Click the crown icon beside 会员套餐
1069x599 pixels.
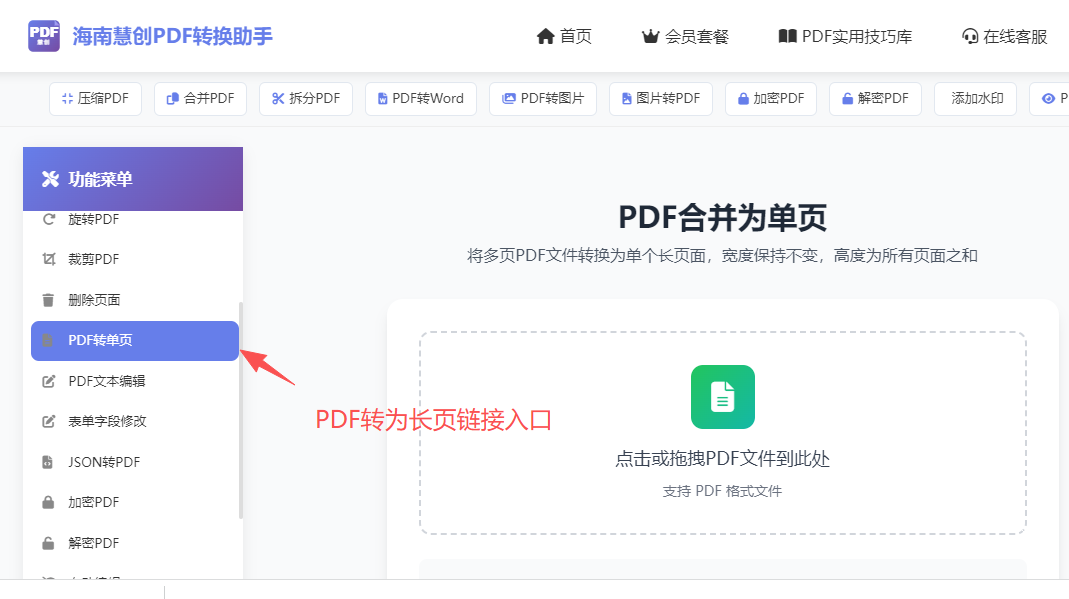pyautogui.click(x=650, y=36)
